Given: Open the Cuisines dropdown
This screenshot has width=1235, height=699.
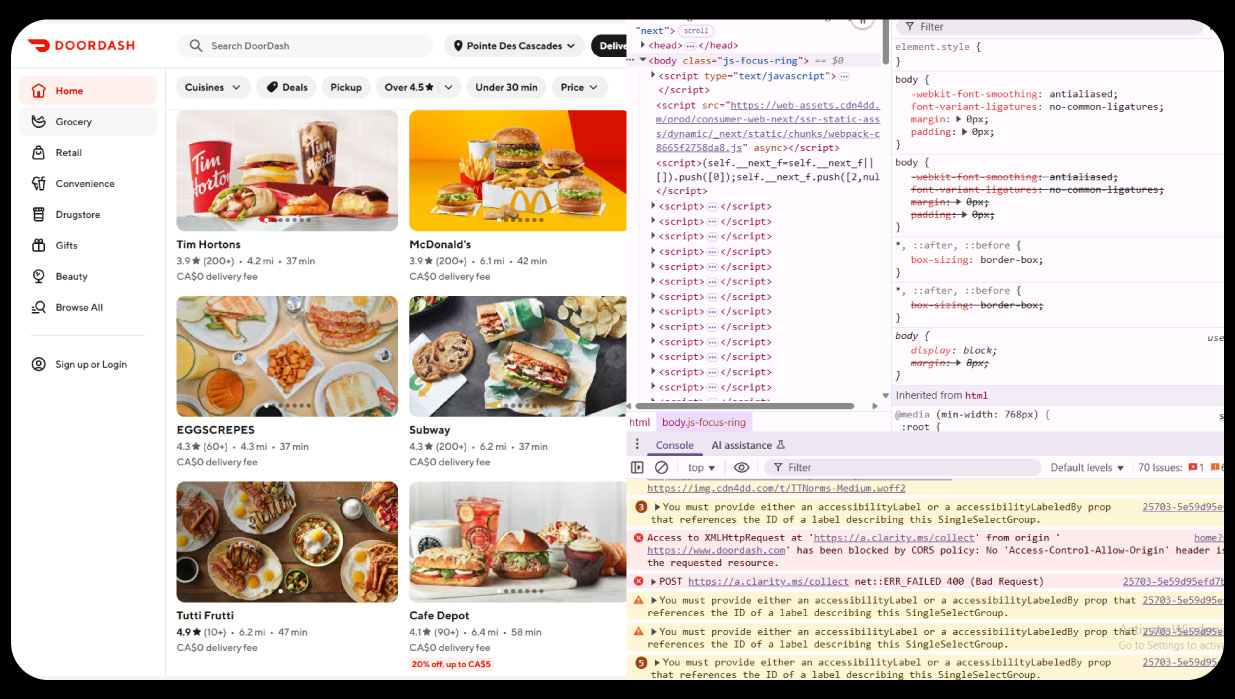Looking at the screenshot, I should click(x=213, y=88).
